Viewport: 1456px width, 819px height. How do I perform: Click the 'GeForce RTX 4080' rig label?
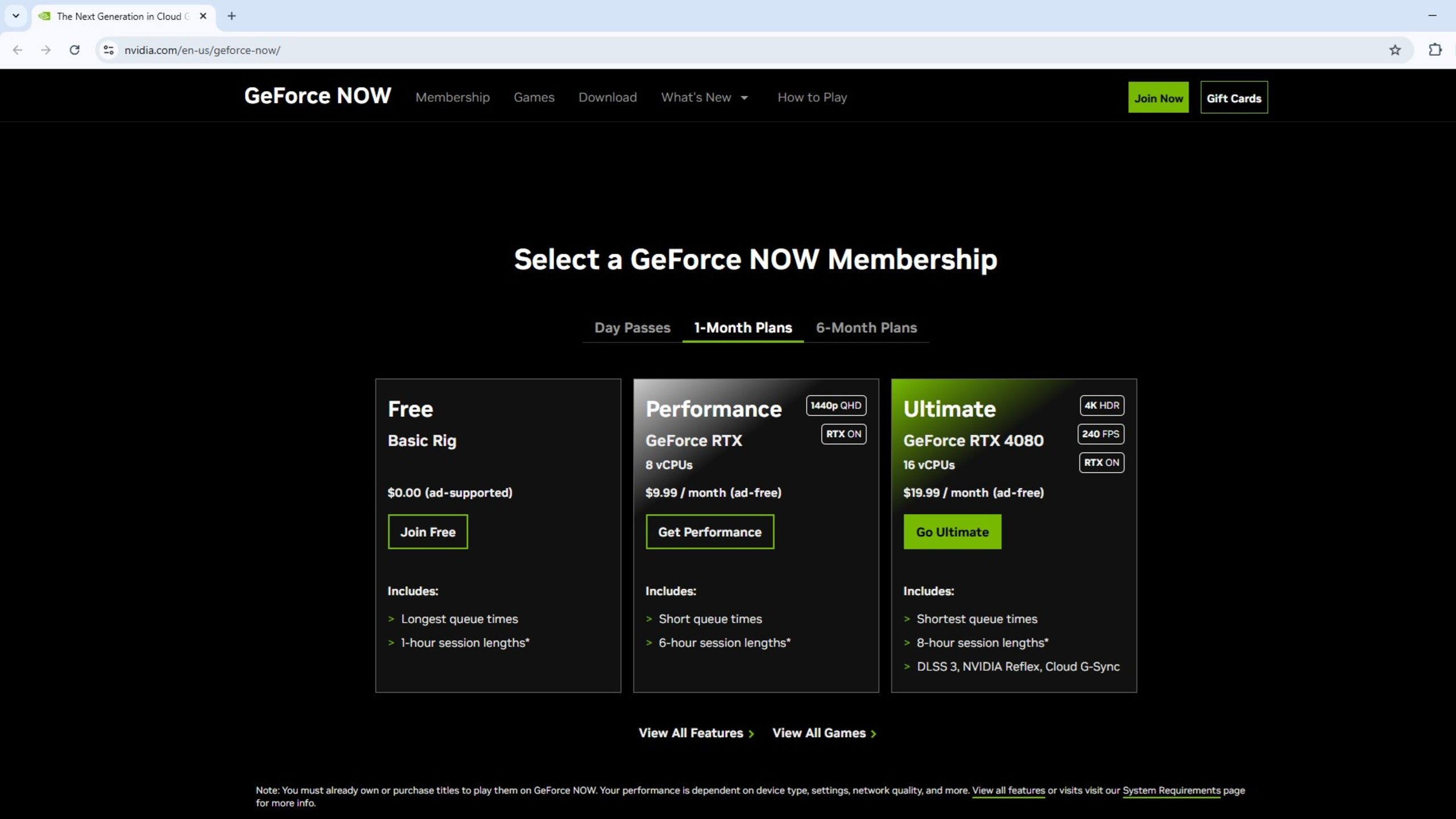pos(974,440)
